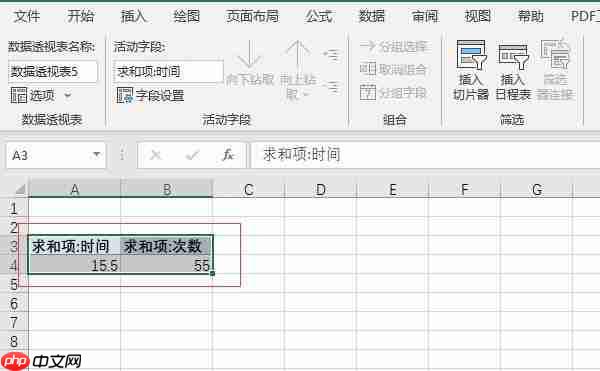
Task: Switch to the 开始 tab
Action: click(80, 16)
